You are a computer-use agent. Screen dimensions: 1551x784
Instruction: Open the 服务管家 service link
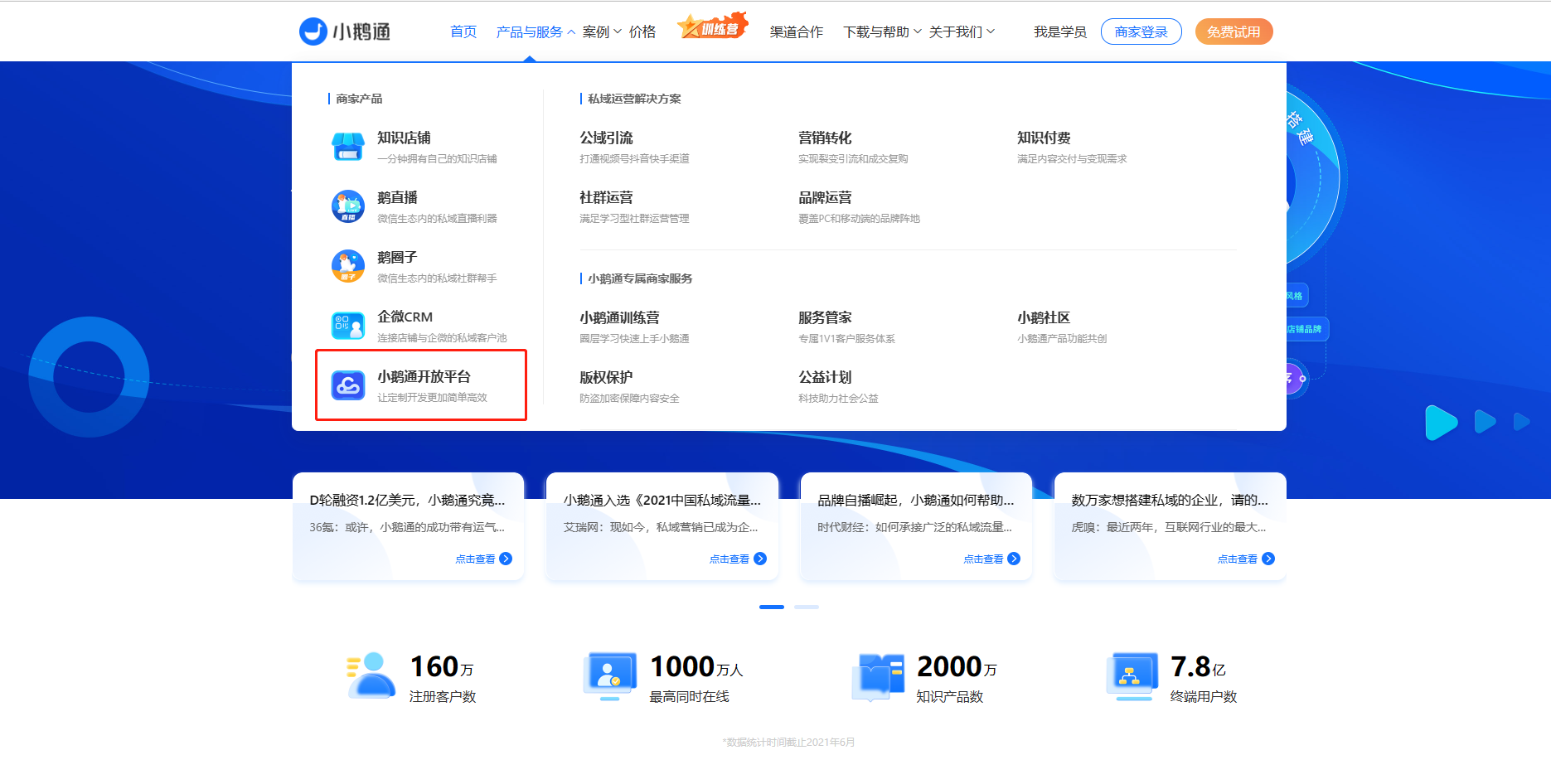(x=825, y=317)
